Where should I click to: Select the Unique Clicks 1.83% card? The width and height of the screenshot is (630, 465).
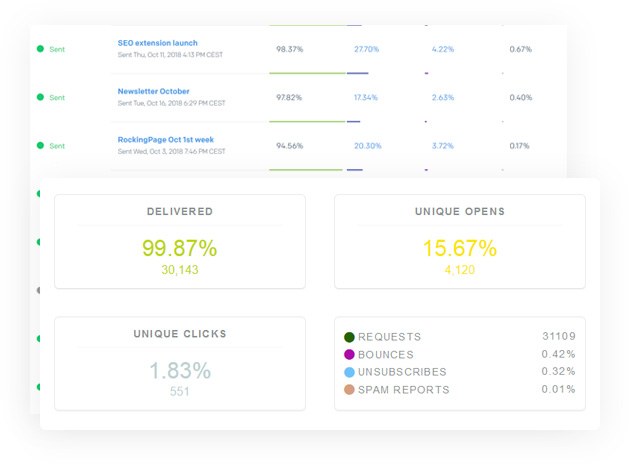pyautogui.click(x=180, y=363)
